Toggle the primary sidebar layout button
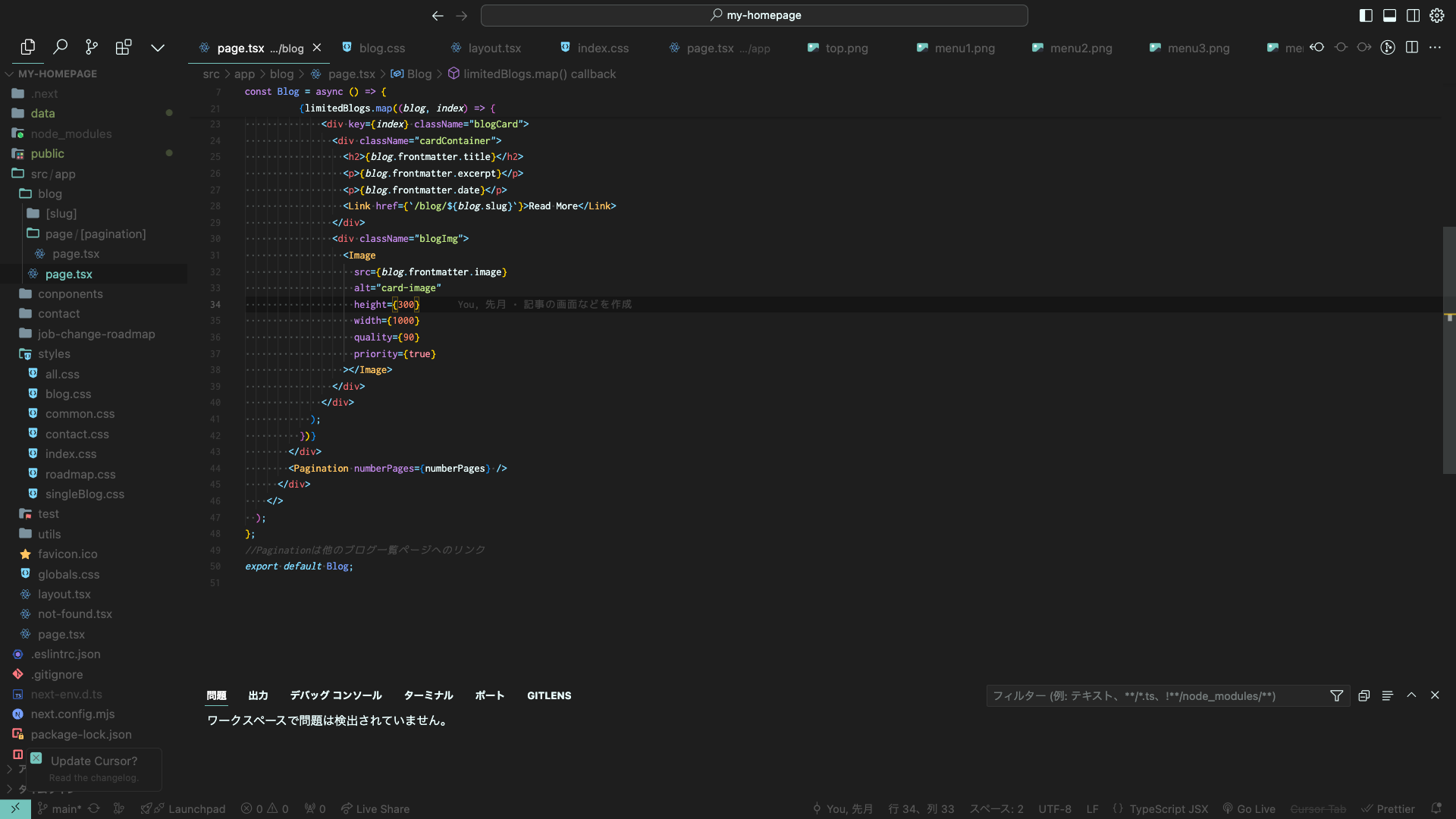 tap(1366, 15)
